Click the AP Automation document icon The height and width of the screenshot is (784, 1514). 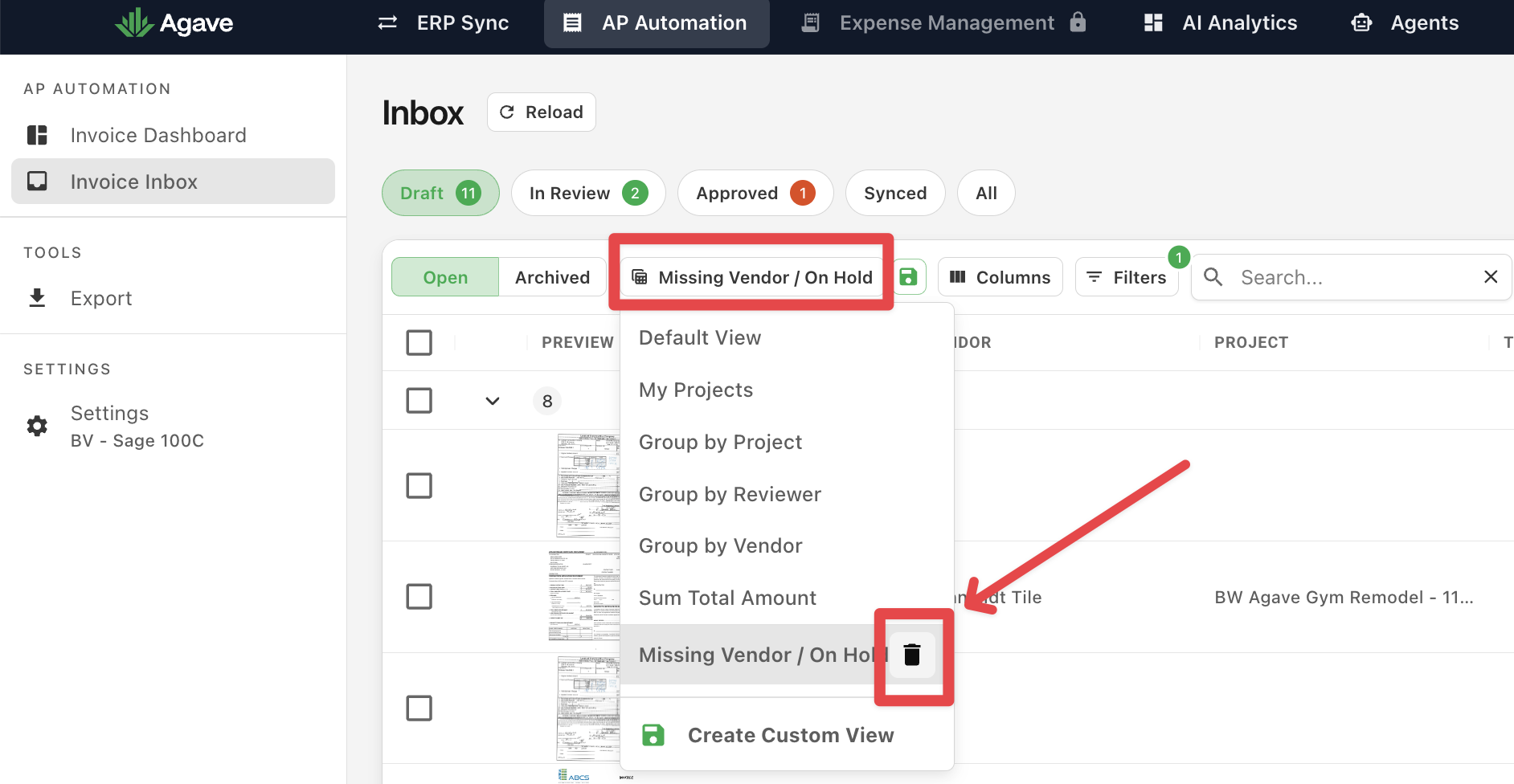[x=572, y=22]
